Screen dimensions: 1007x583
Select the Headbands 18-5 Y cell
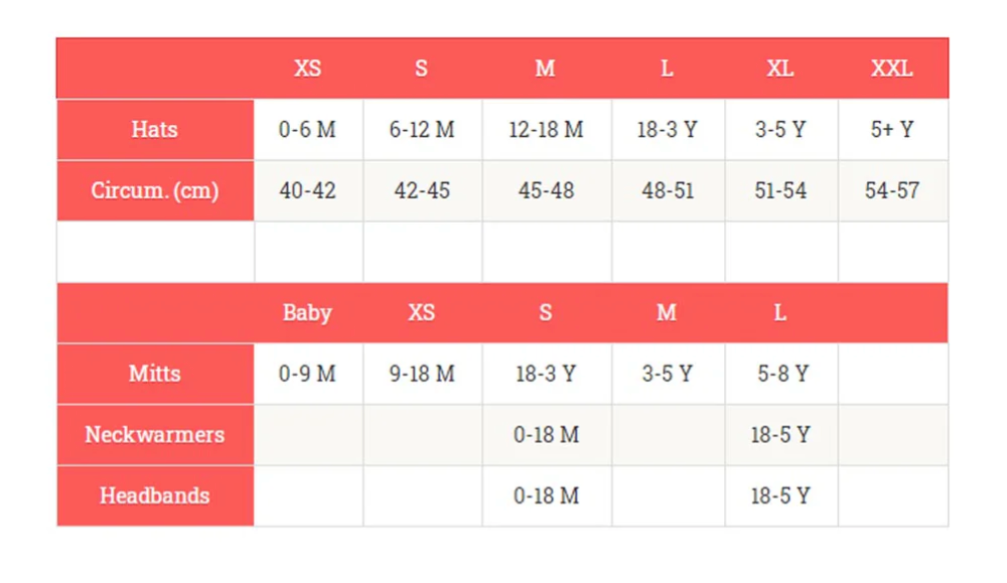pos(780,496)
